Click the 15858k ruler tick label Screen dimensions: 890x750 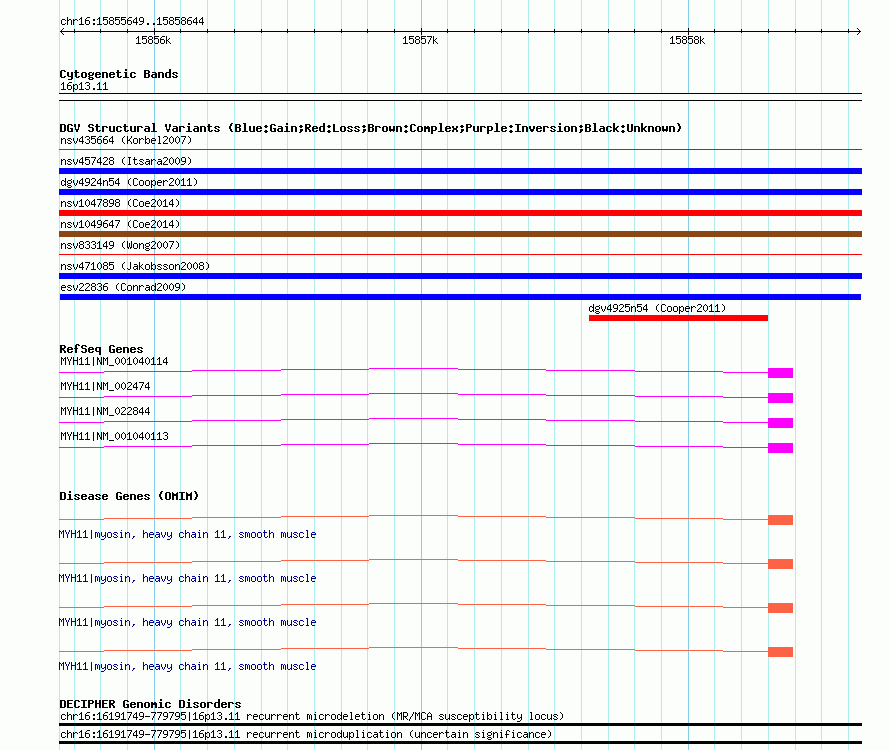[x=687, y=40]
